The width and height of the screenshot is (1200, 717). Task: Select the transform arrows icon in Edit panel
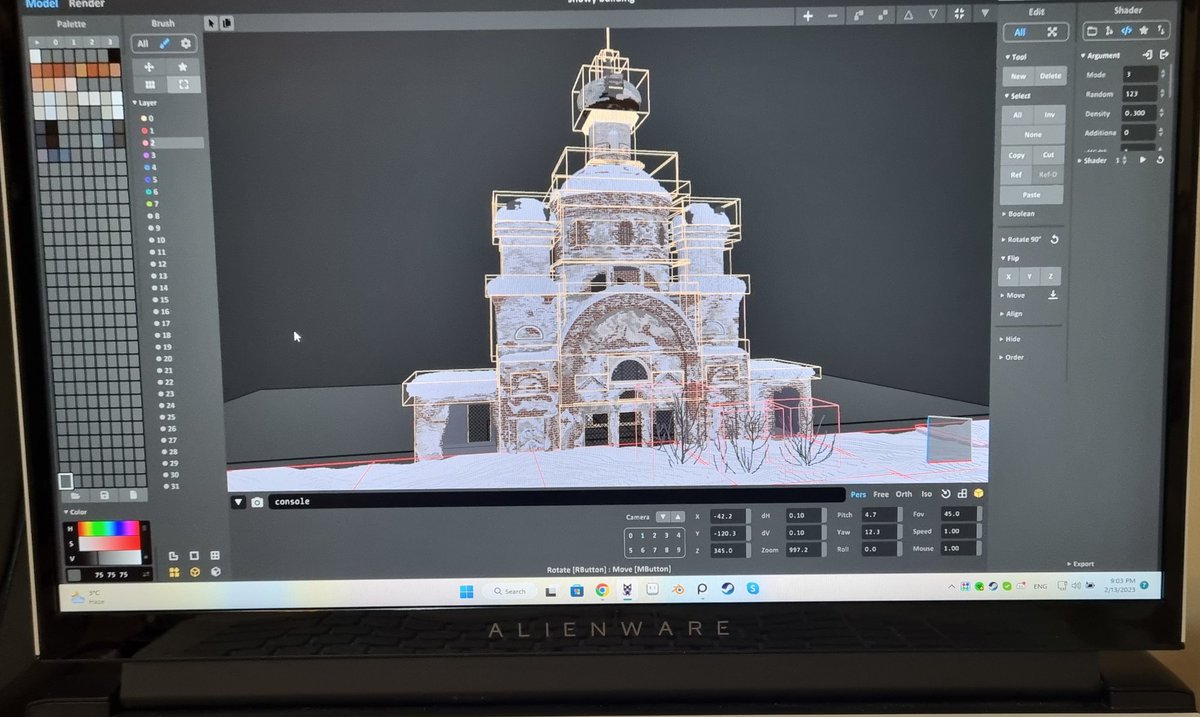click(1052, 32)
